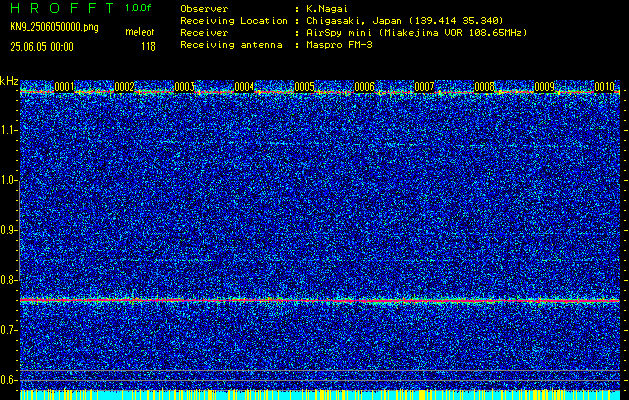This screenshot has width=629, height=400.
Task: Click time marker 0006
Action: tap(364, 87)
